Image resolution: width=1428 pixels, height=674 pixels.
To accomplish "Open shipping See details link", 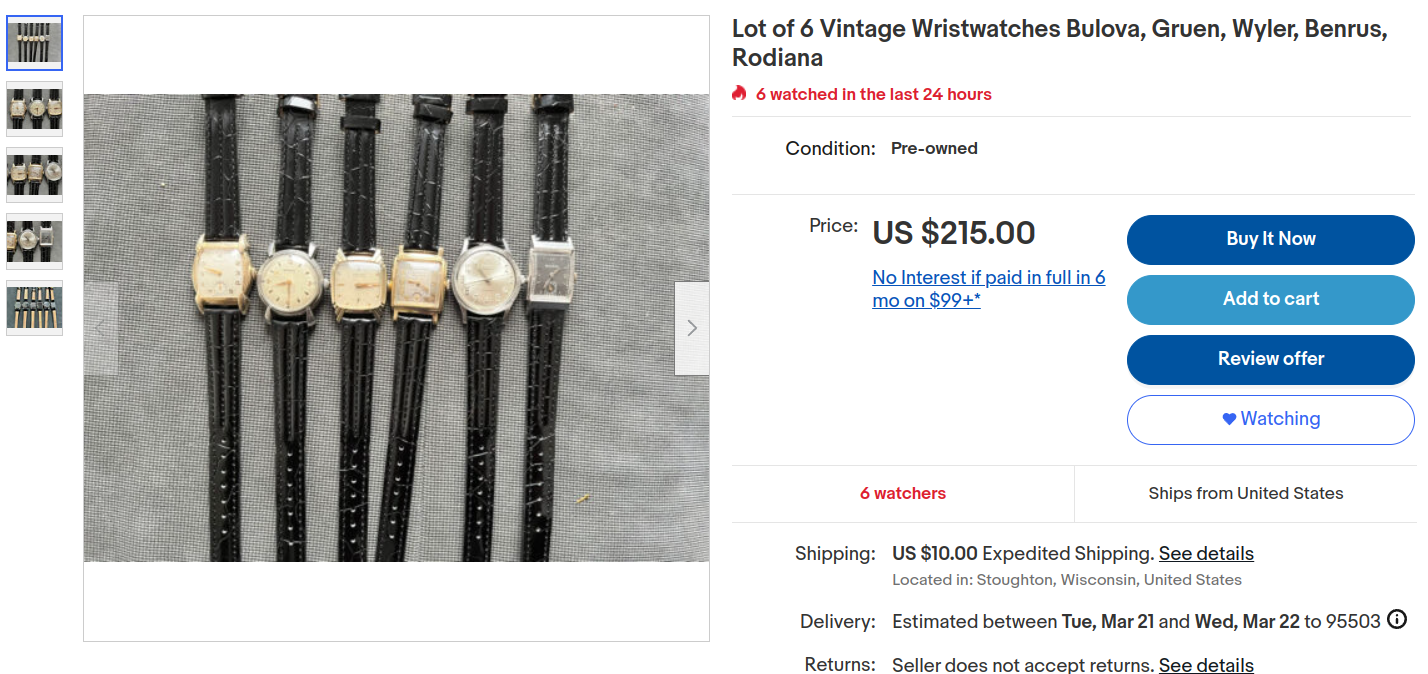I will pyautogui.click(x=1206, y=554).
